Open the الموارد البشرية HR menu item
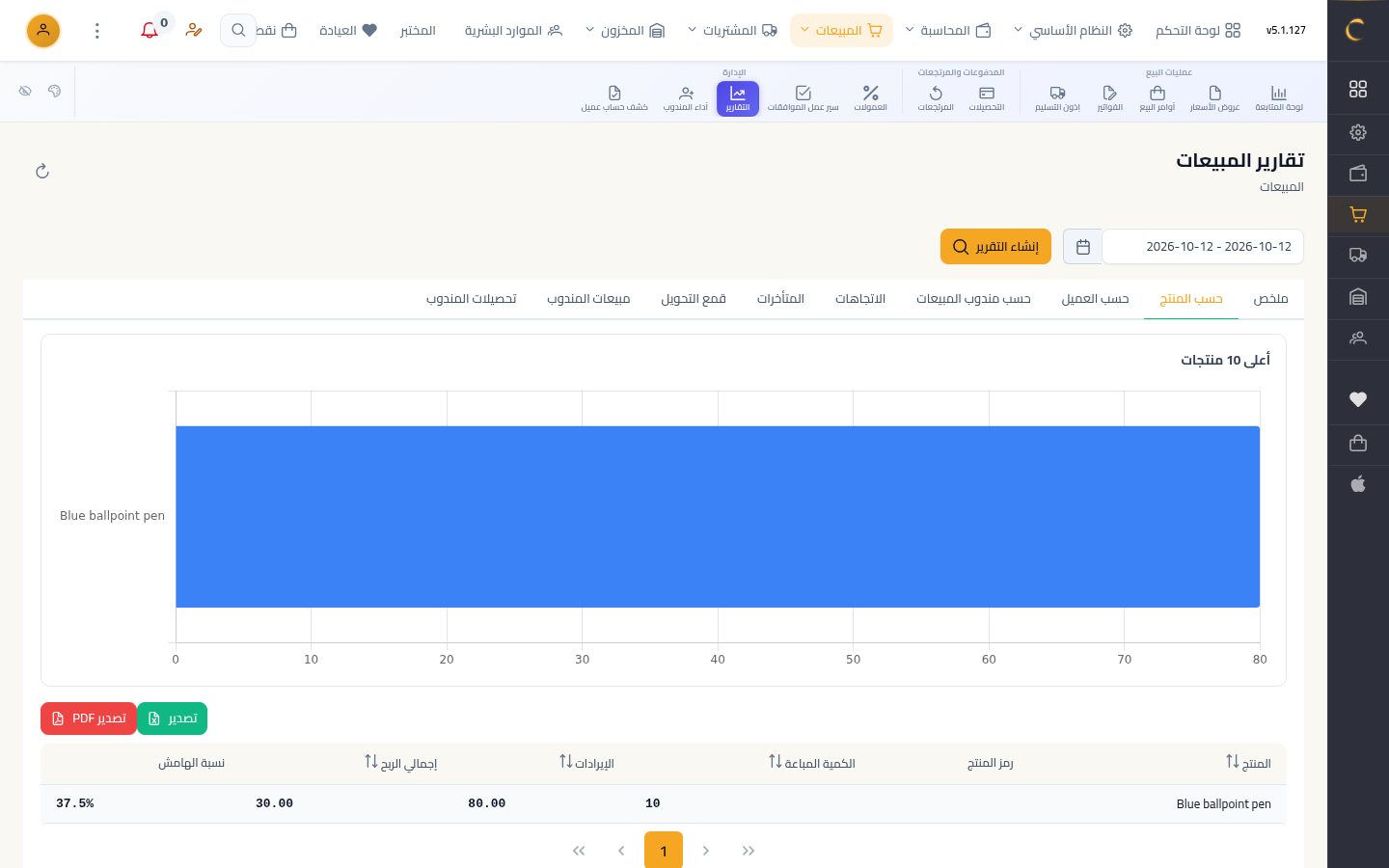 pos(513,31)
